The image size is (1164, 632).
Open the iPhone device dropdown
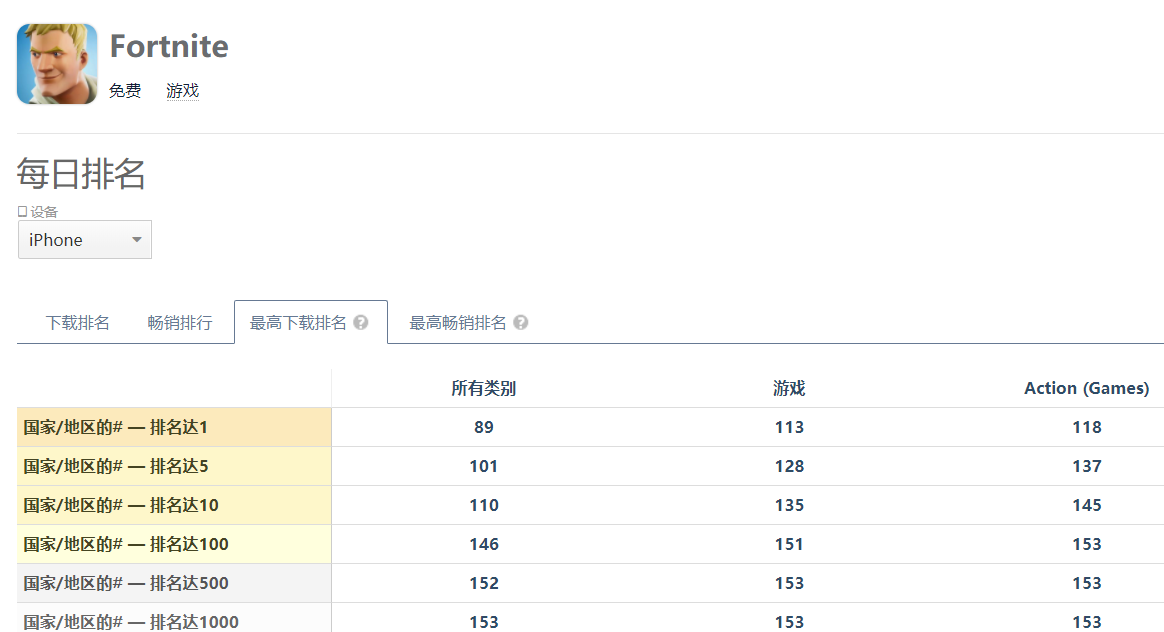tap(85, 239)
